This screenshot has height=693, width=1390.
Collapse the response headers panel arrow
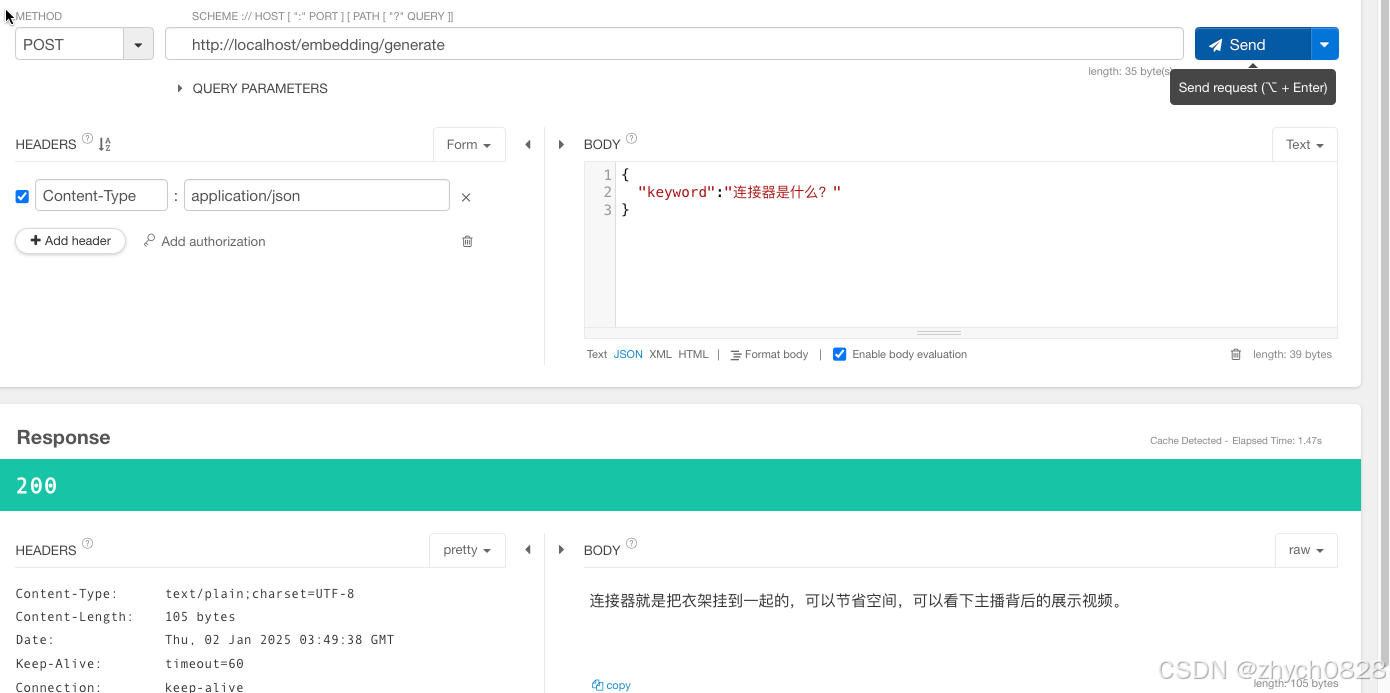(528, 550)
